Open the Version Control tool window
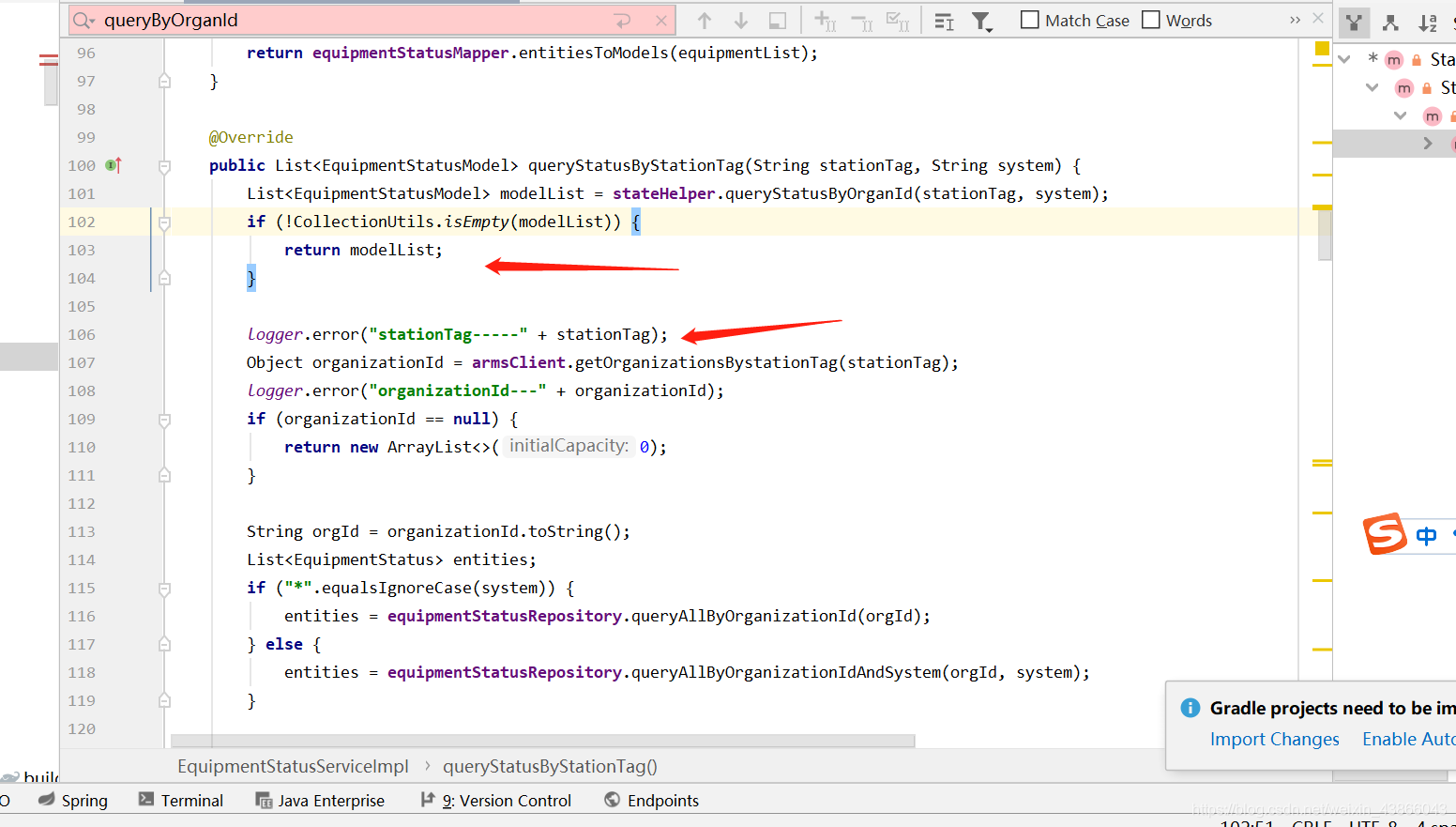The image size is (1456, 827). coord(495,800)
